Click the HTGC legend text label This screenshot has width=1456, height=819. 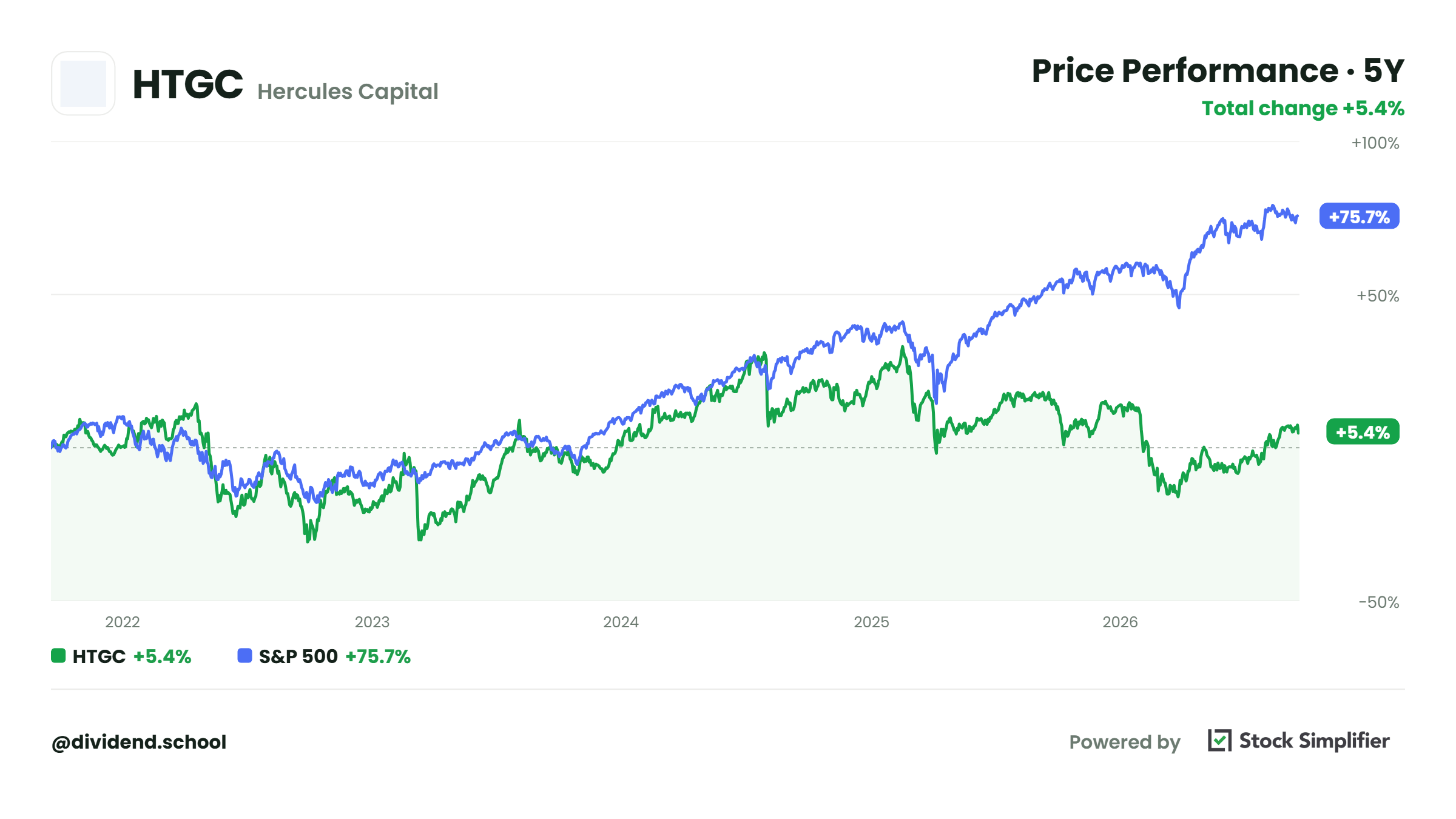pyautogui.click(x=99, y=656)
